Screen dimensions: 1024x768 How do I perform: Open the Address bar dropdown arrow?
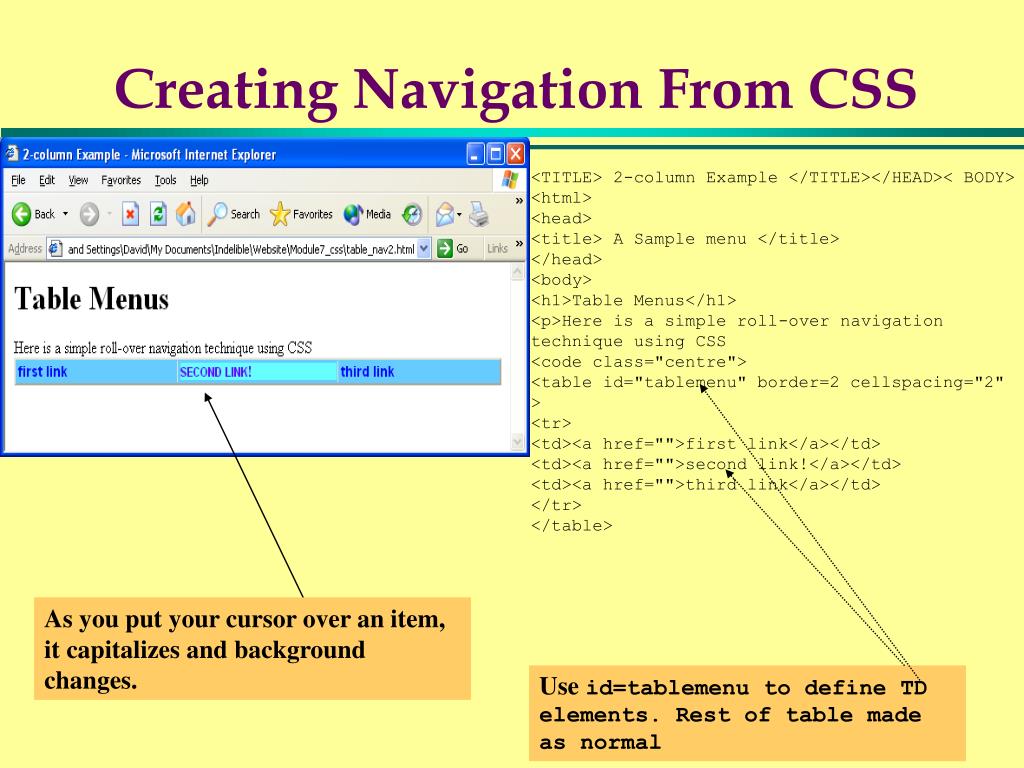click(x=424, y=249)
